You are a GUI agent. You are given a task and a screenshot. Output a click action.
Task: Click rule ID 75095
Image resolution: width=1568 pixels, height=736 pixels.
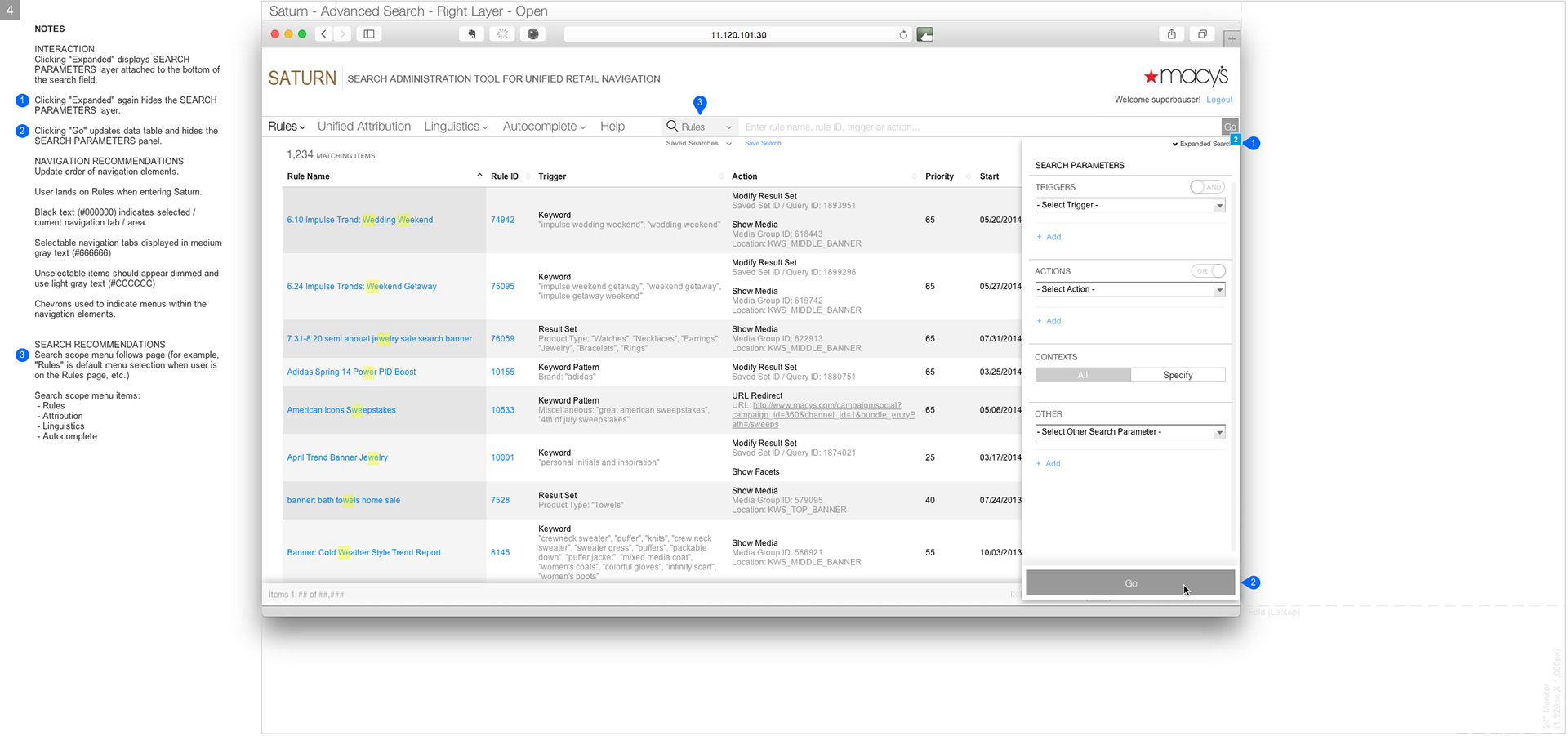point(502,287)
